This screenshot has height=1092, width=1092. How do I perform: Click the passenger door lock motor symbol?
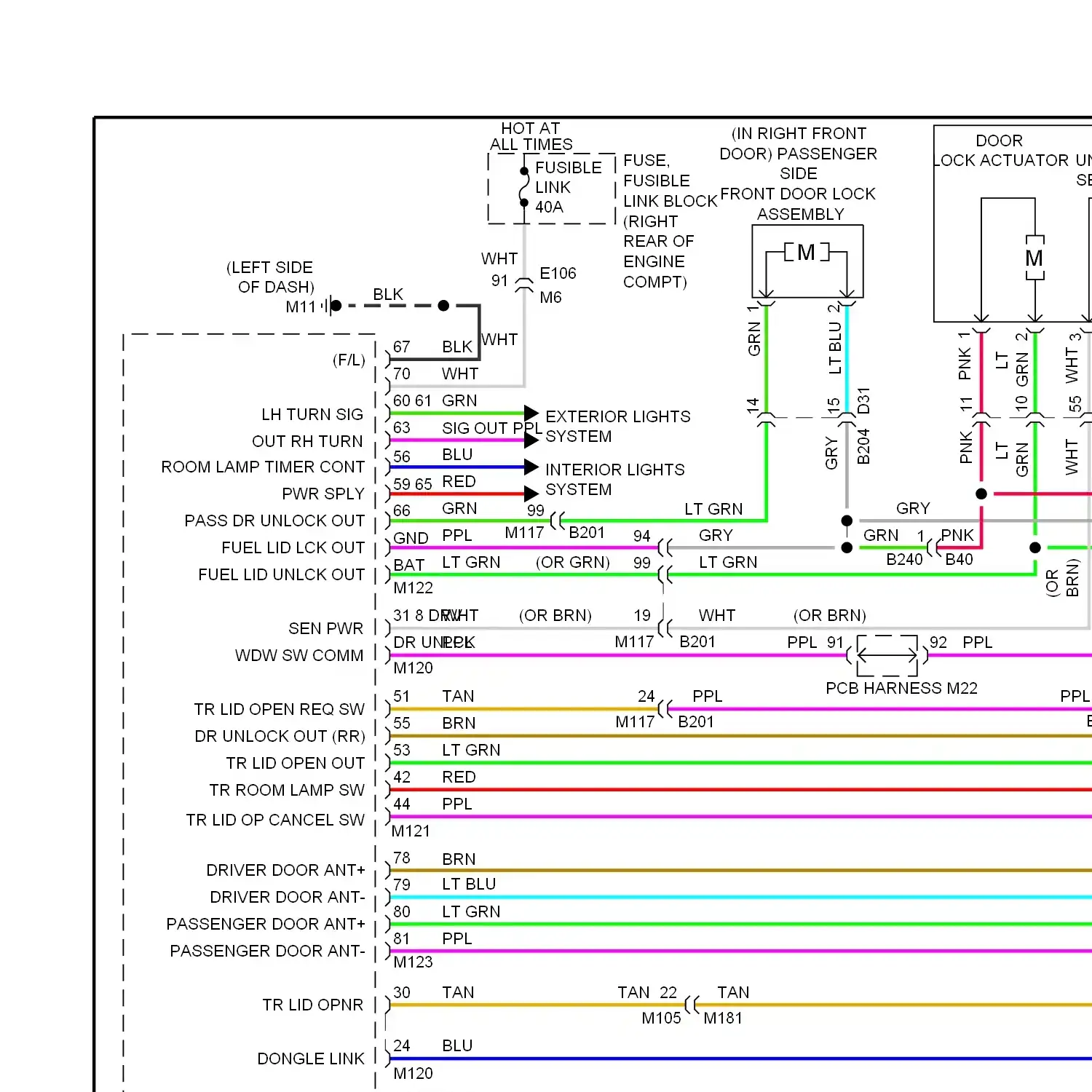pyautogui.click(x=806, y=253)
